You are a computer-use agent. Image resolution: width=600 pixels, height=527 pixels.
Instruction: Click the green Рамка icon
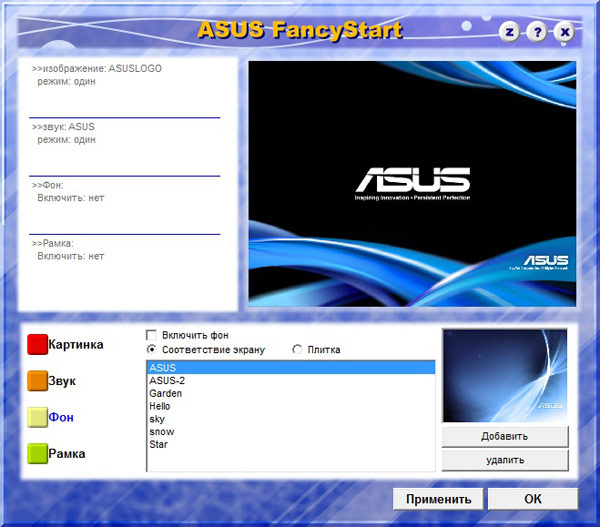37,453
